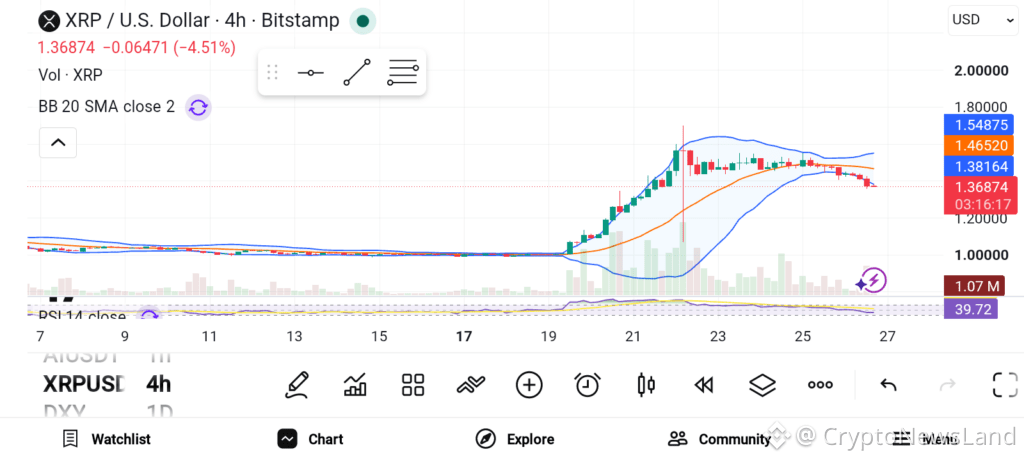Click the green market status dot
The image size is (1024, 461).
pos(363,21)
